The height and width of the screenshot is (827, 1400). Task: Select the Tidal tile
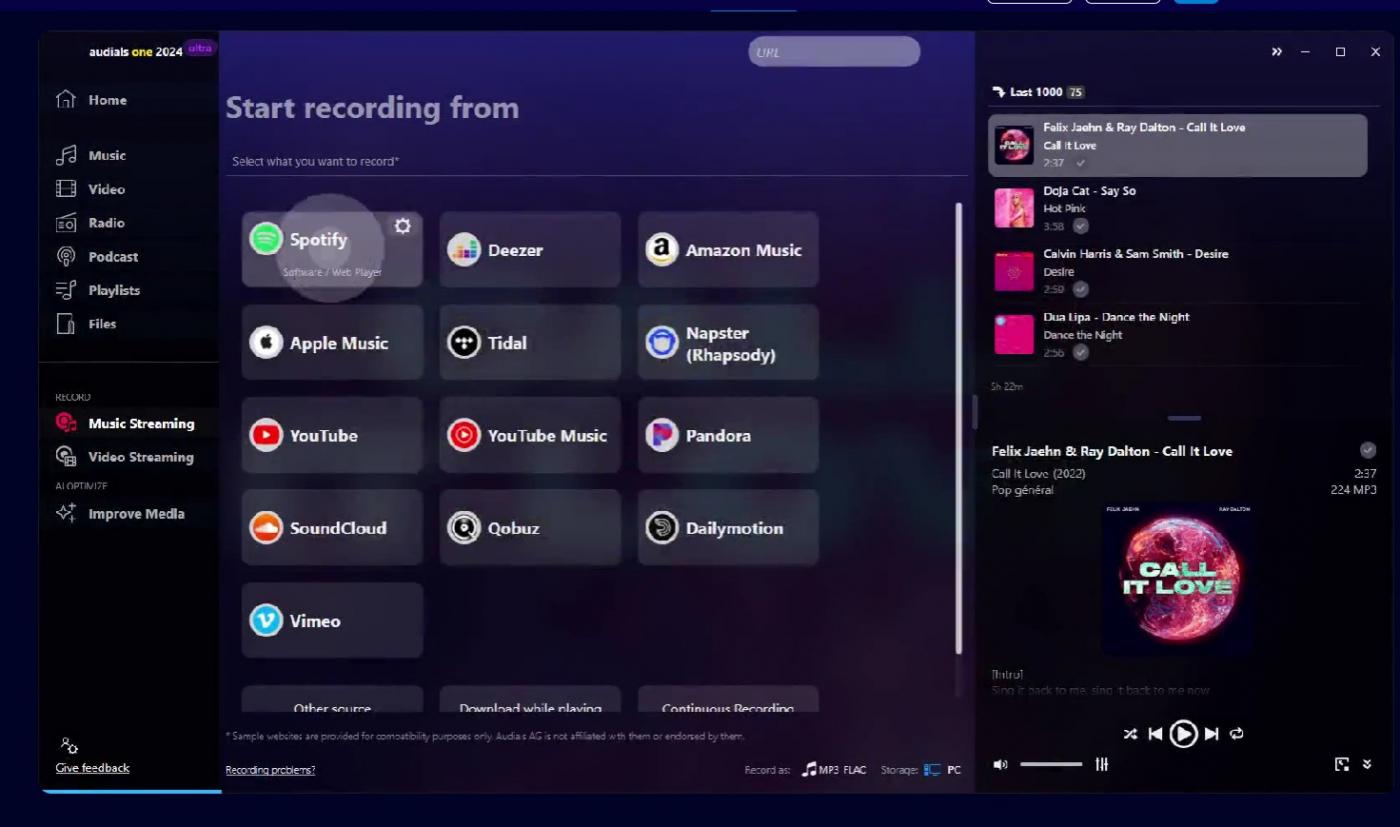click(530, 342)
